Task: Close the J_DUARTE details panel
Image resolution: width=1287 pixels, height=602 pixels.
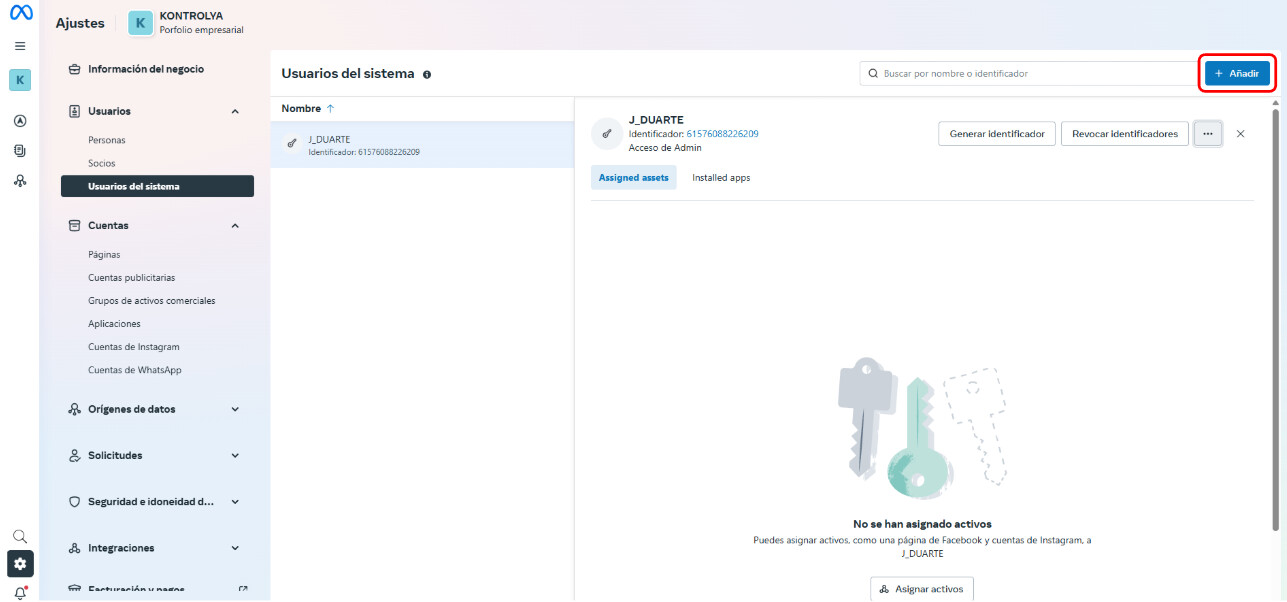Action: tap(1240, 134)
